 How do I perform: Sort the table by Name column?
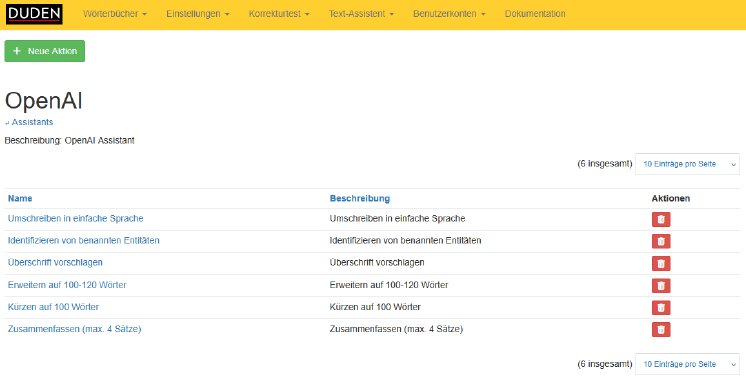[x=20, y=198]
